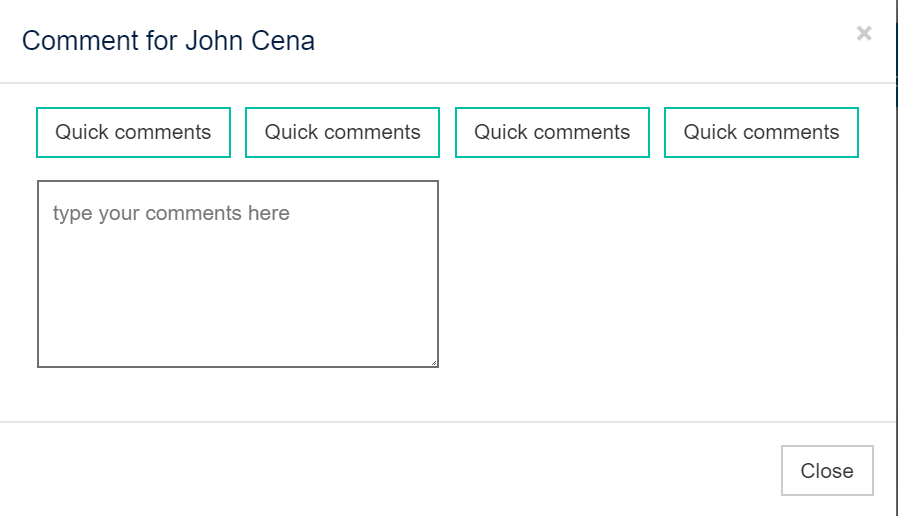
Task: Pick the Quick comments button second from right
Action: pyautogui.click(x=552, y=133)
